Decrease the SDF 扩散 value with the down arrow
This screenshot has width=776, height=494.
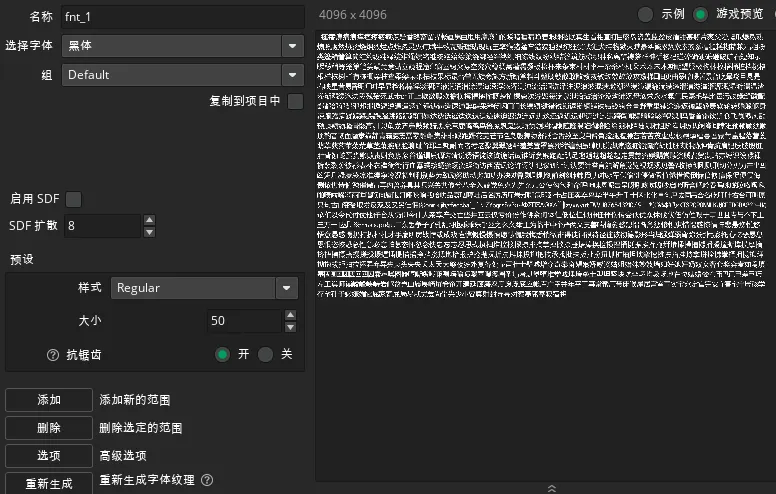[x=149, y=232]
